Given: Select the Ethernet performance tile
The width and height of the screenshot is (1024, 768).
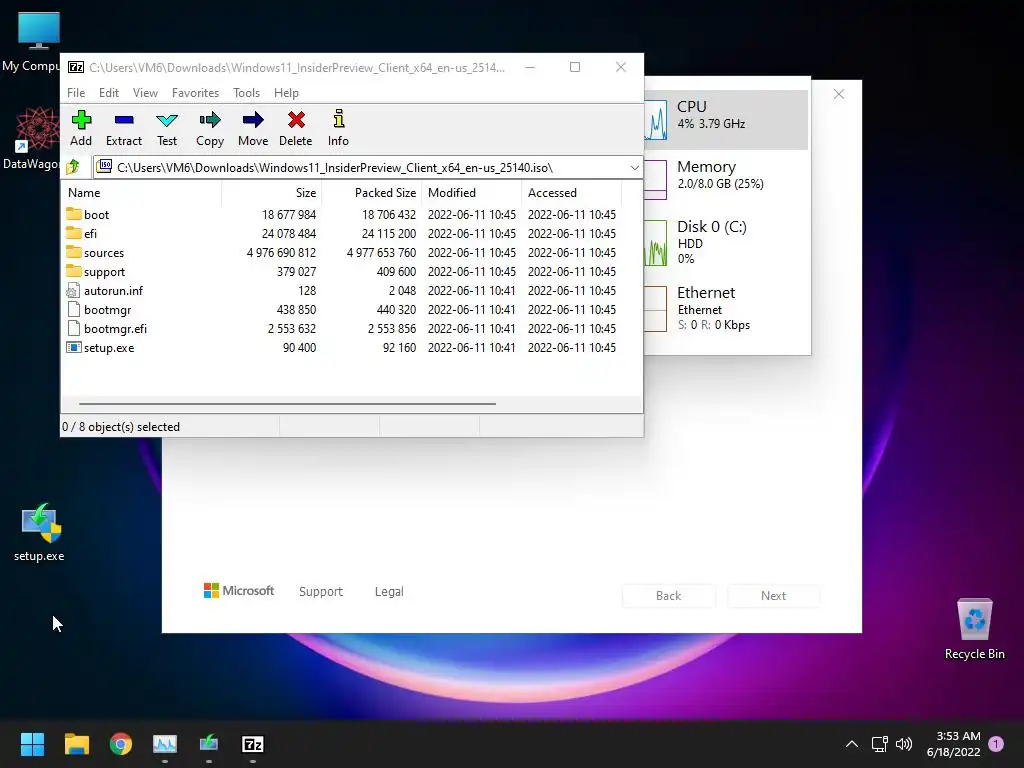Looking at the screenshot, I should (726, 308).
